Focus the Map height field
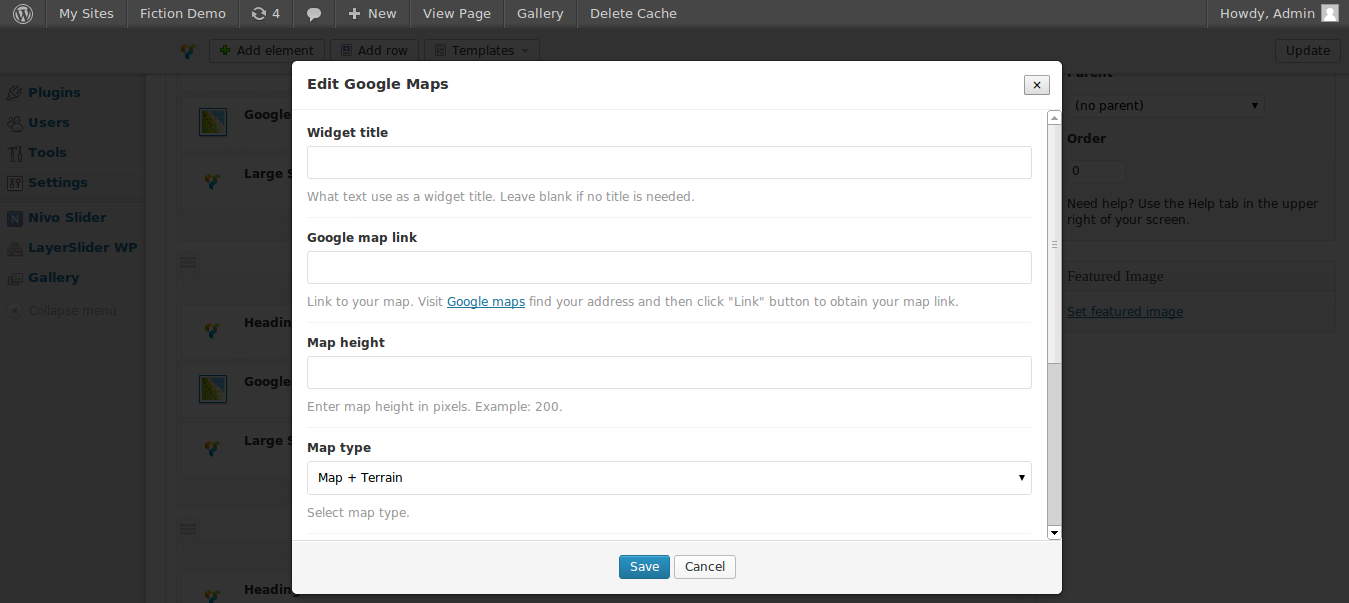Screen dimensions: 1349x603 [669, 373]
